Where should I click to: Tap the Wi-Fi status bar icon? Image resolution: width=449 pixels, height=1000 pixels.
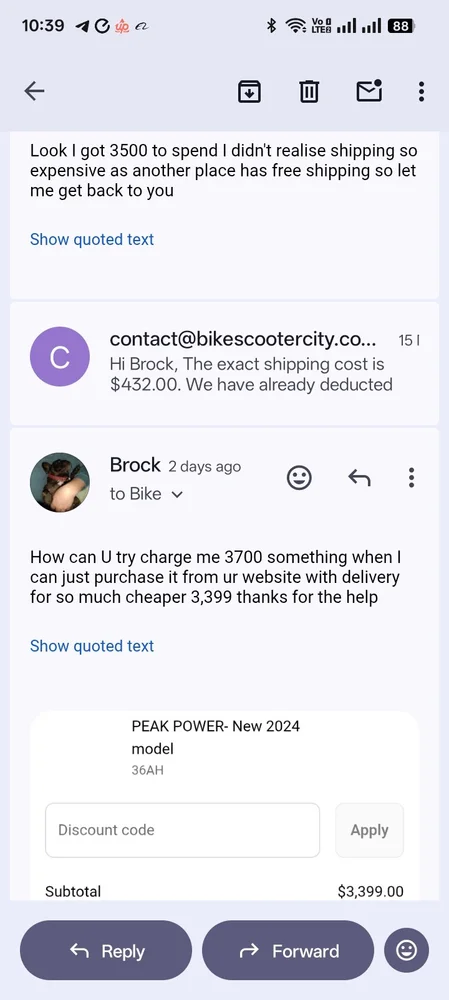click(x=295, y=26)
